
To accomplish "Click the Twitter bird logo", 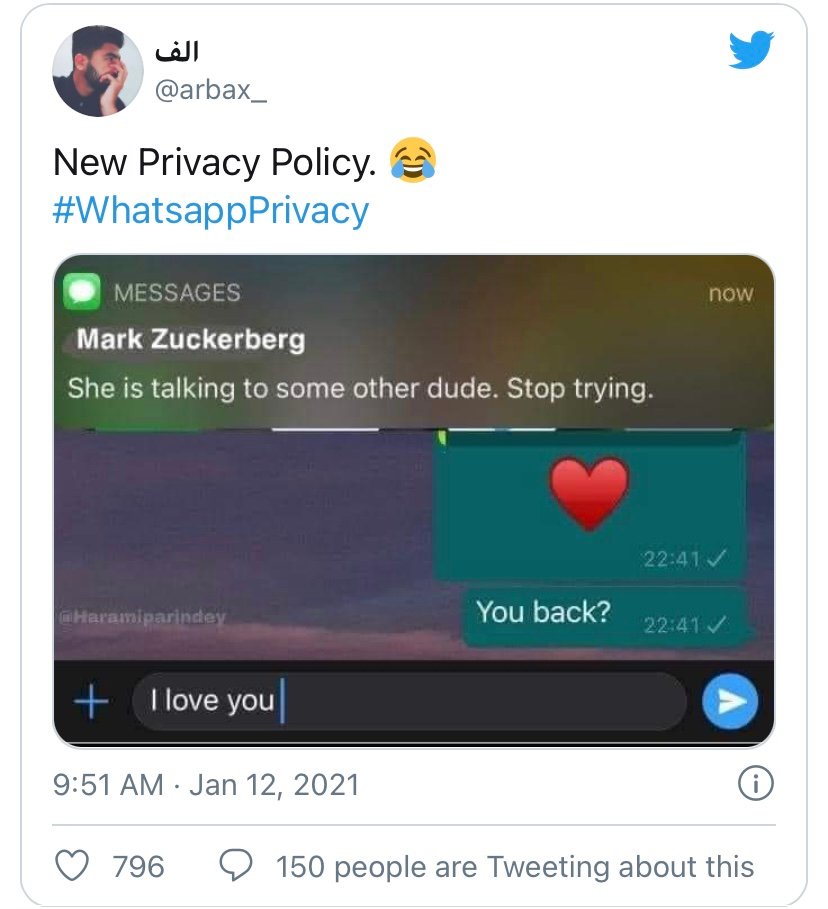I will [x=751, y=49].
